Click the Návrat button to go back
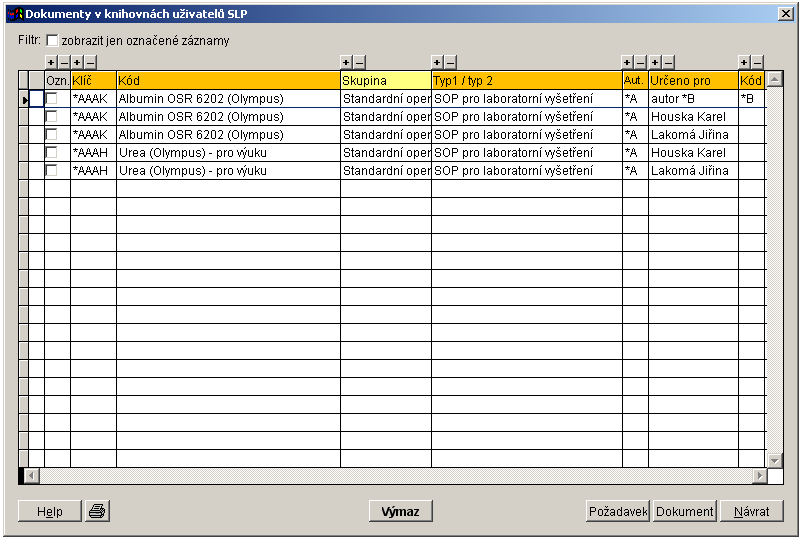This screenshot has width=801, height=538. 751,511
